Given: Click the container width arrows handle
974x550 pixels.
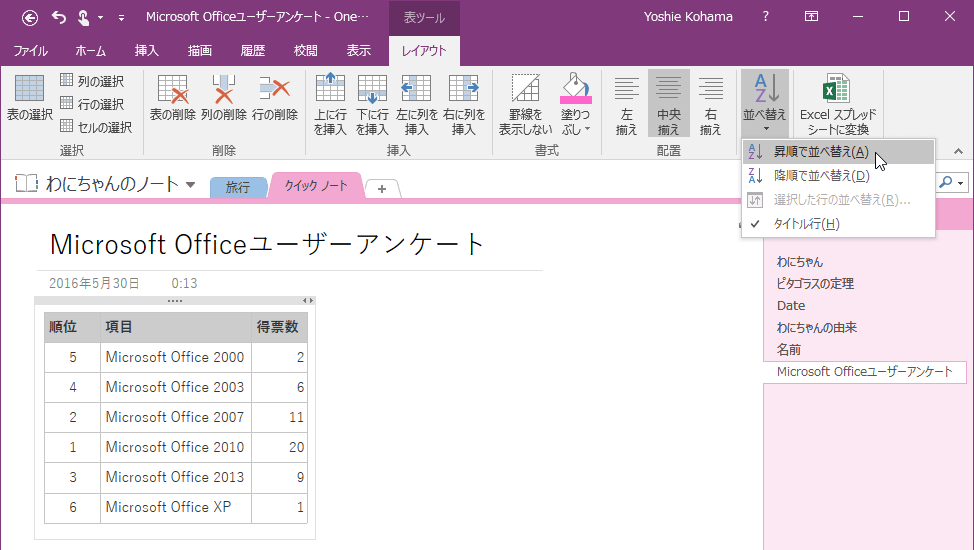Looking at the screenshot, I should (308, 301).
